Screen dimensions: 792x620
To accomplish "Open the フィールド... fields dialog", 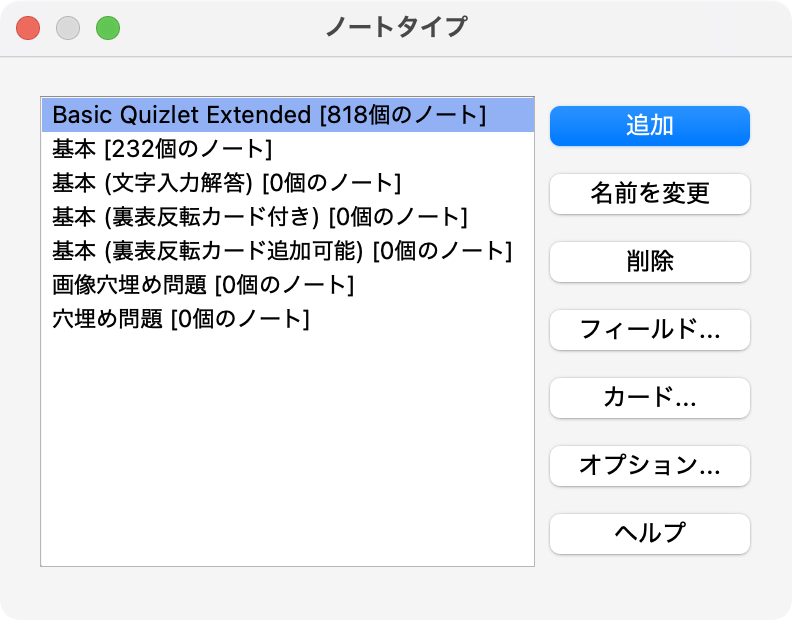I will [x=649, y=330].
